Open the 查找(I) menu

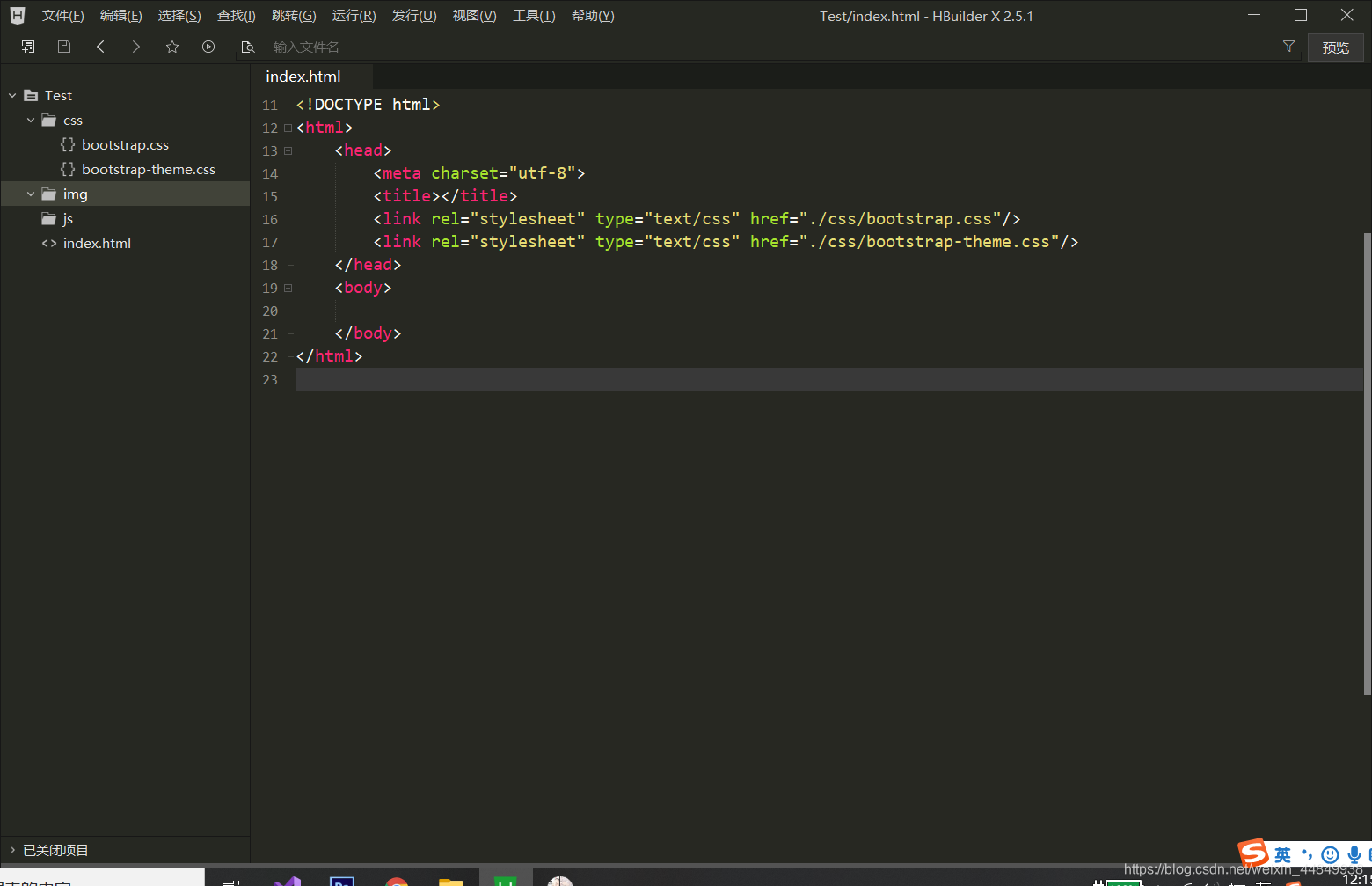[237, 16]
